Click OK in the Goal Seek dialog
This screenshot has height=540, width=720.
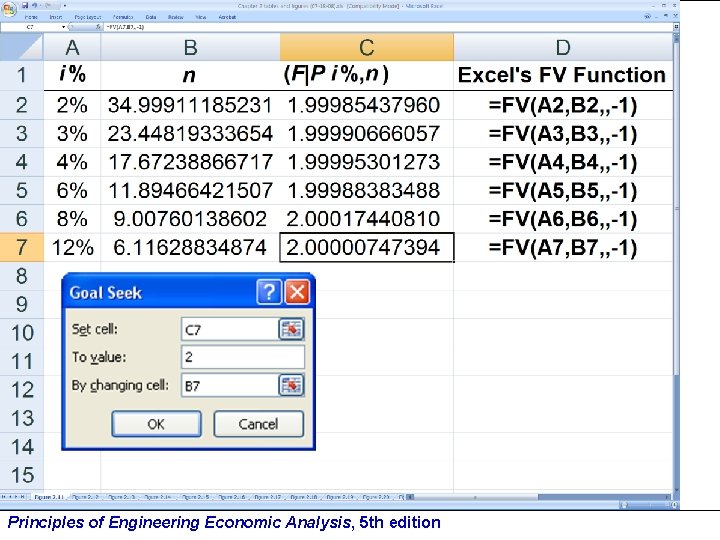click(156, 424)
